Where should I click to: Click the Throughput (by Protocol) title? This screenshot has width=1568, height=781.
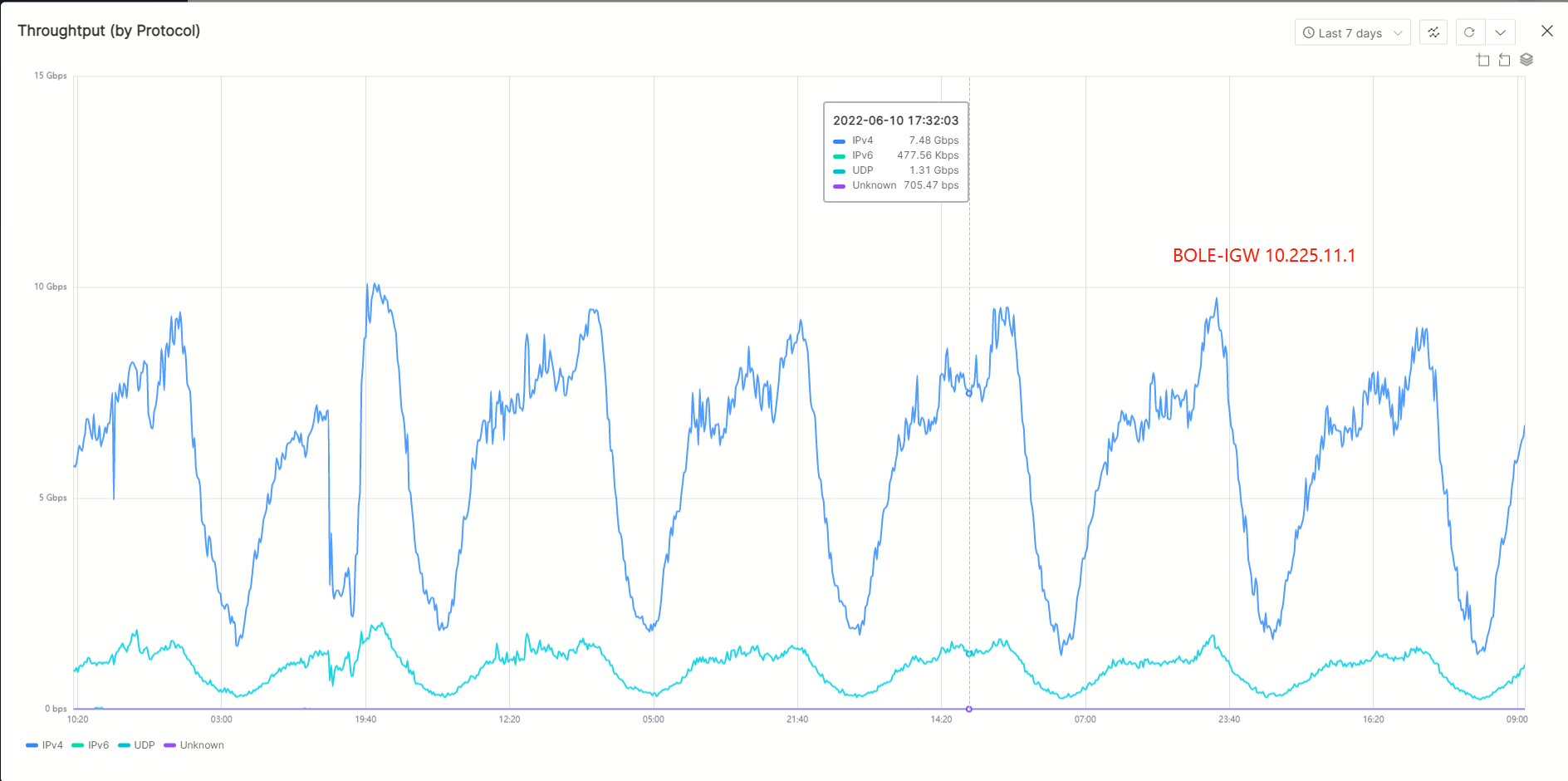(x=109, y=31)
